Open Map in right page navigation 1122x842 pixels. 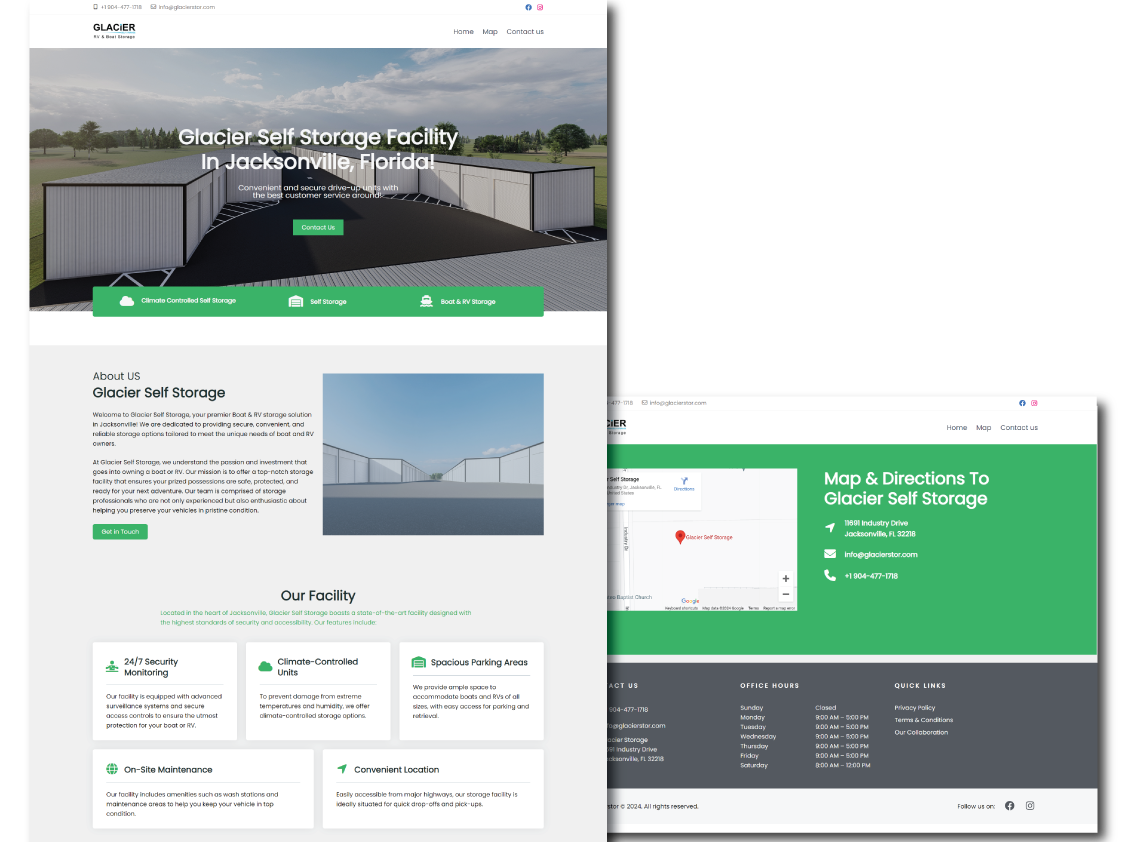pos(983,428)
